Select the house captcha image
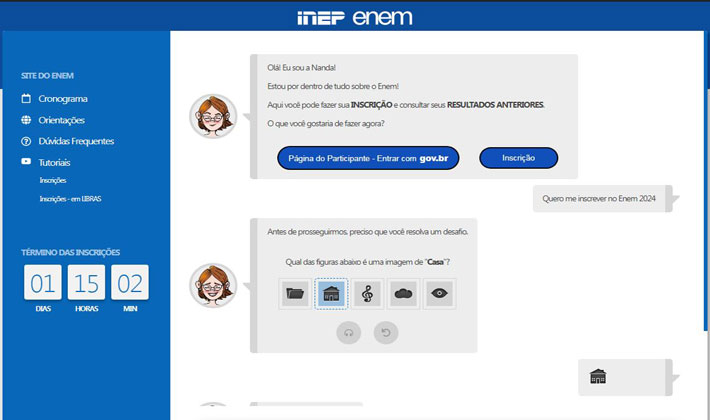 (331, 294)
